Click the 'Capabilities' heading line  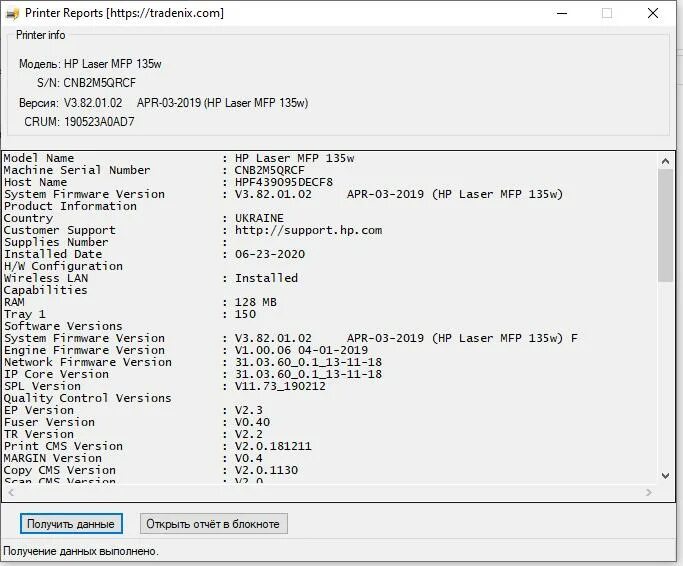pos(46,290)
